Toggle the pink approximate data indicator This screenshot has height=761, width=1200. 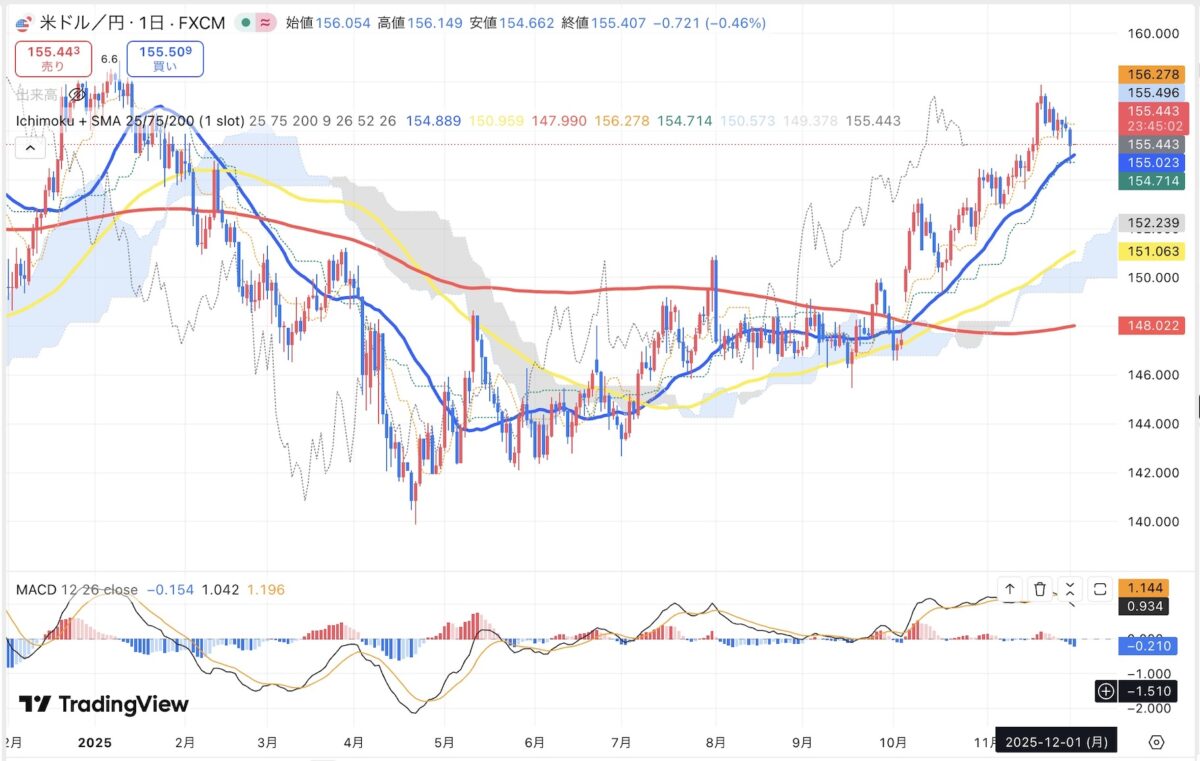pos(266,22)
